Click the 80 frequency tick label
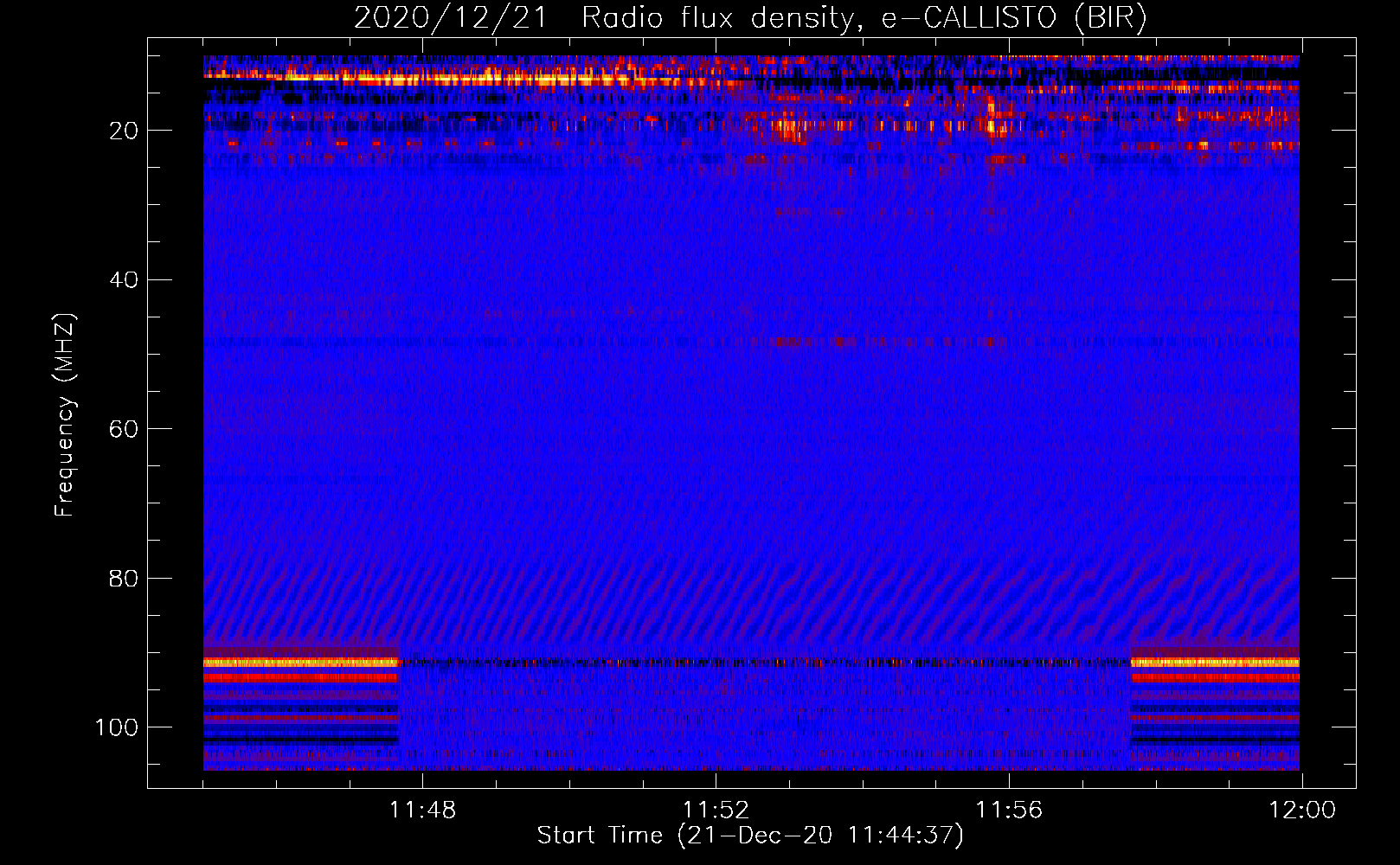The image size is (1400, 865). tap(124, 578)
